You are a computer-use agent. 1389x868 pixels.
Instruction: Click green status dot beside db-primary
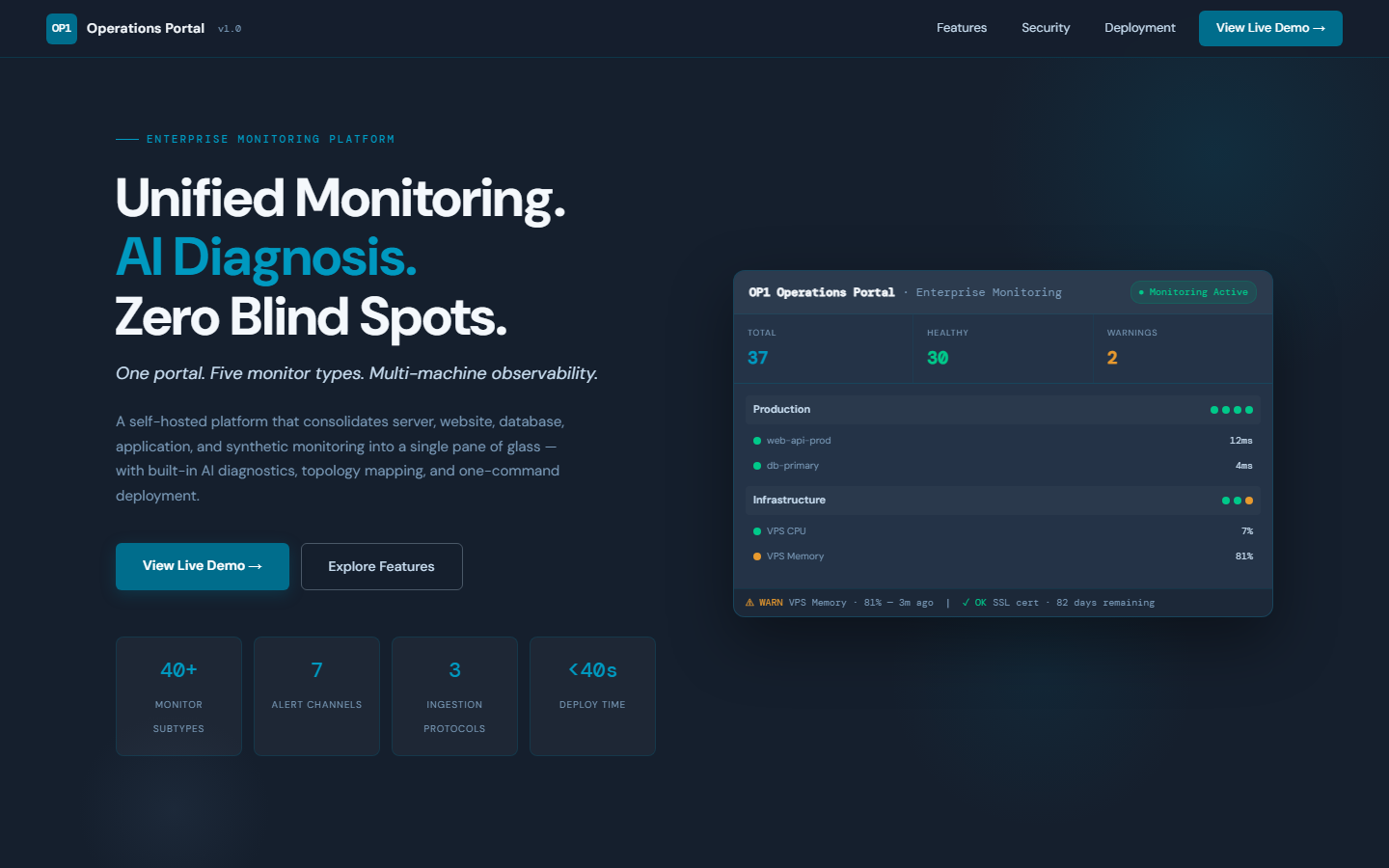[757, 466]
